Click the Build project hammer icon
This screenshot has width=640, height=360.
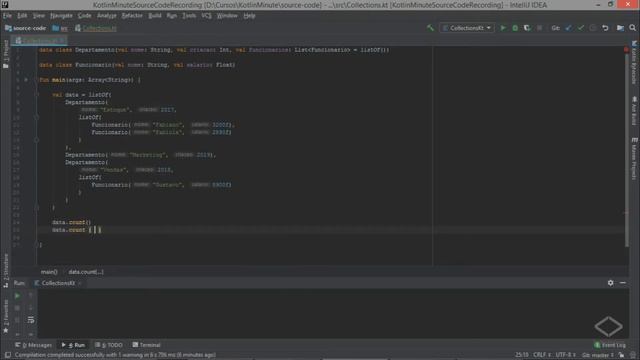click(430, 28)
